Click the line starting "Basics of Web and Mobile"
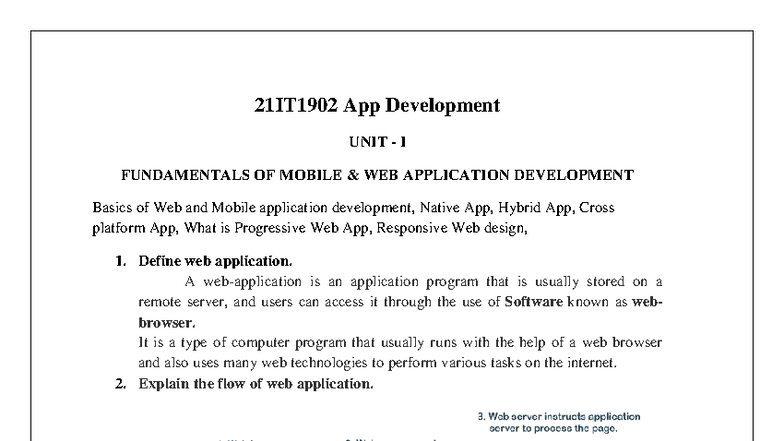The image size is (784, 441). tap(353, 208)
